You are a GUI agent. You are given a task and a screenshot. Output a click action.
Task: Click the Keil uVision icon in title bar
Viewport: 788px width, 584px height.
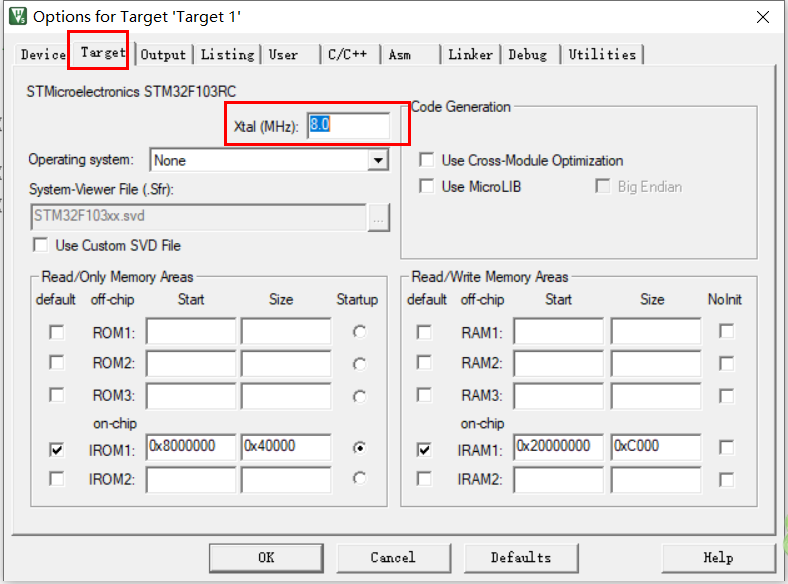click(18, 16)
